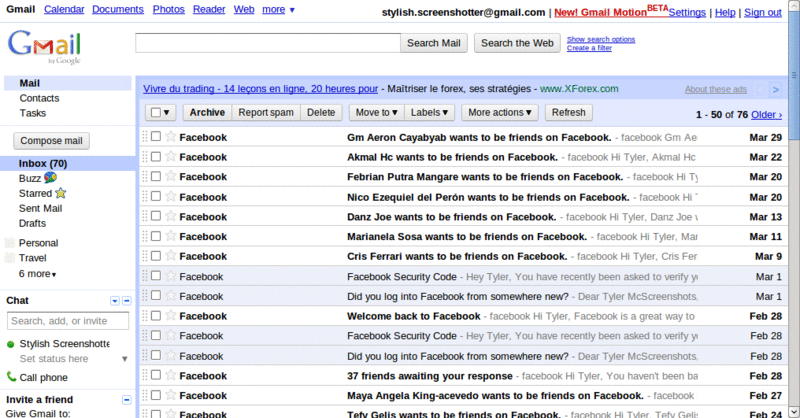Select the Nico Ezequiel del Perón email checkbox
This screenshot has height=418, width=800.
pos(156,196)
